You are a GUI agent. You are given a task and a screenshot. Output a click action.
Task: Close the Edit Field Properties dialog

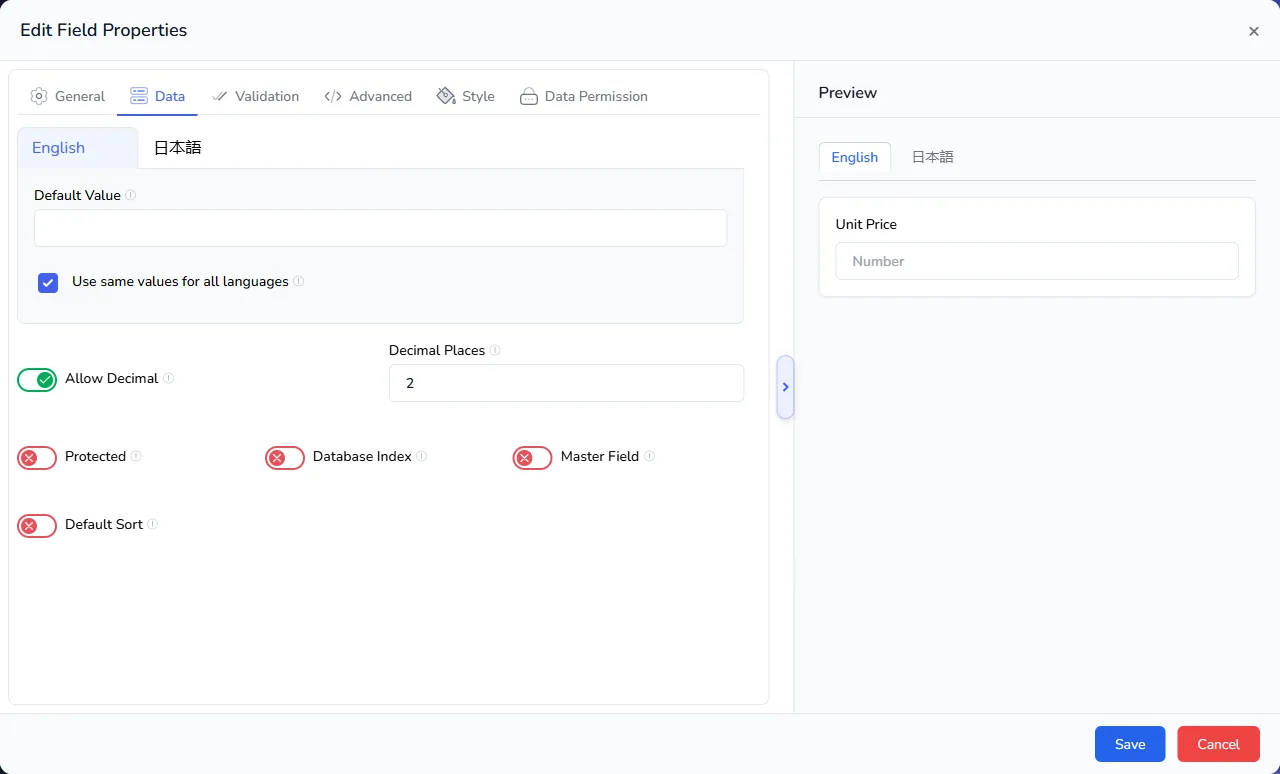click(x=1253, y=31)
